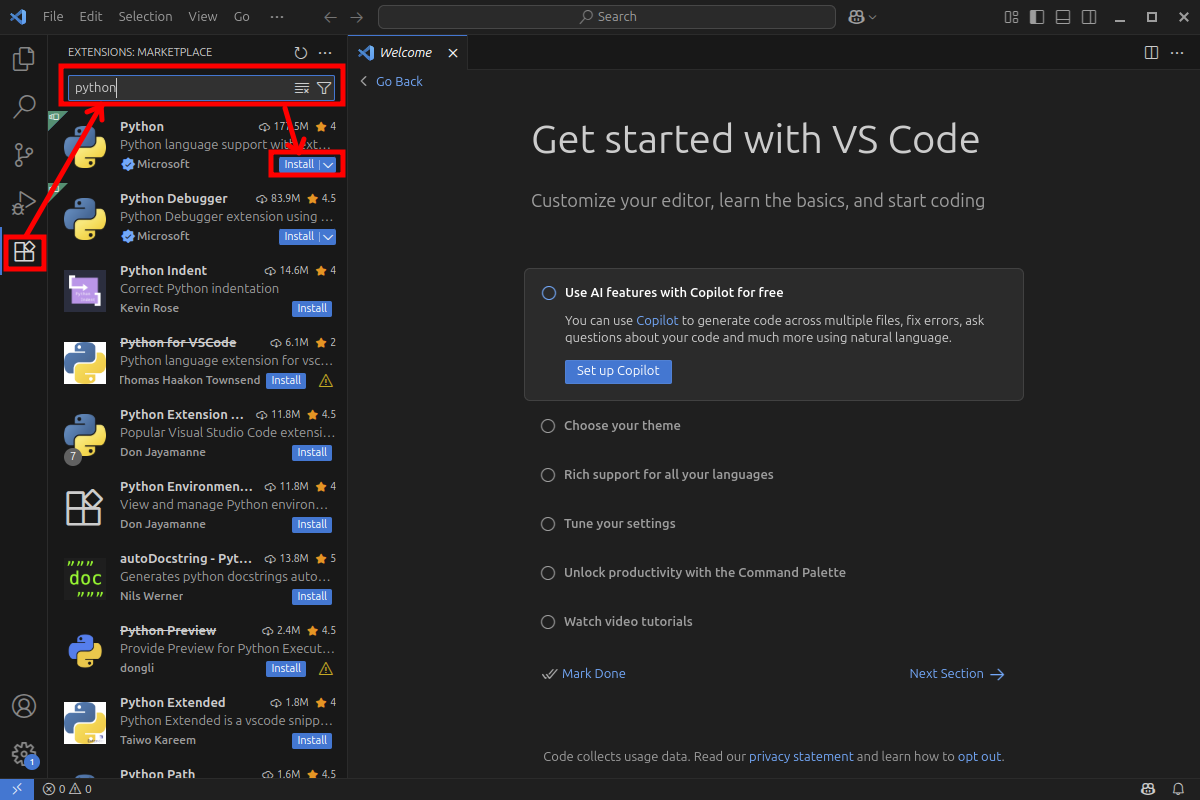Open Install dropdown arrow for Python Debugger
The width and height of the screenshot is (1200, 800).
[x=328, y=237]
